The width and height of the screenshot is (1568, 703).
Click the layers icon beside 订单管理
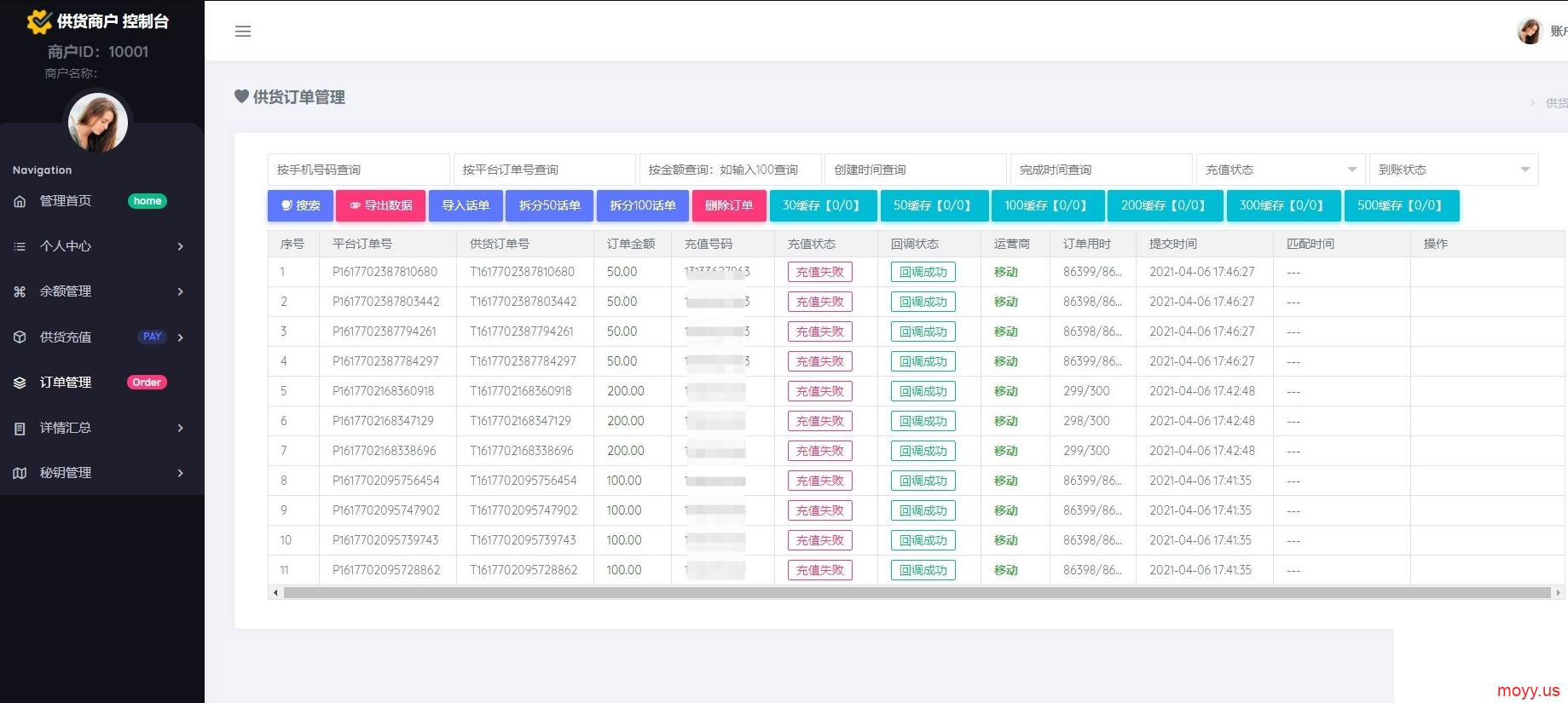[x=20, y=383]
